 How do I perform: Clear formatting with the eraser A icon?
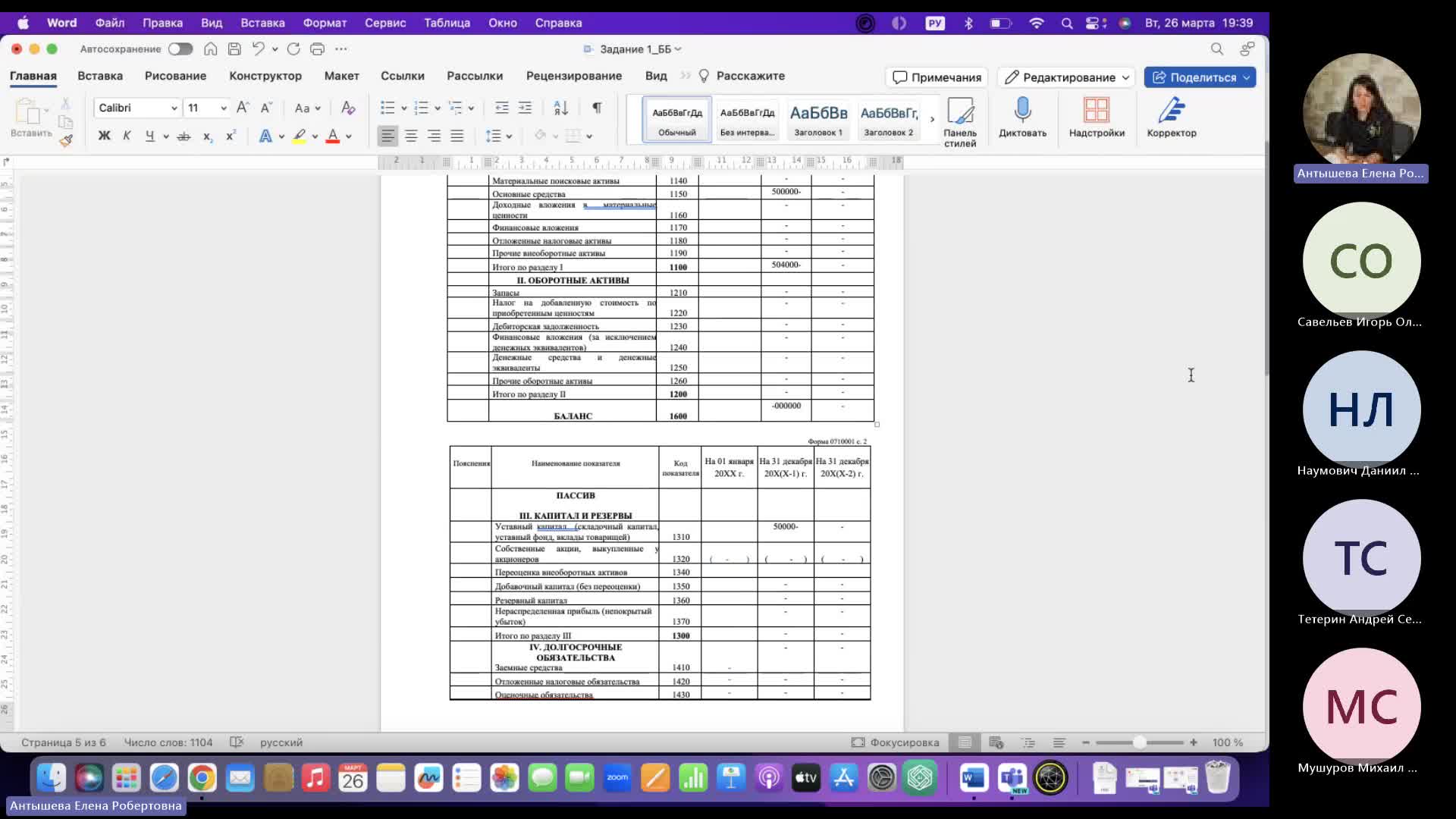pos(348,108)
